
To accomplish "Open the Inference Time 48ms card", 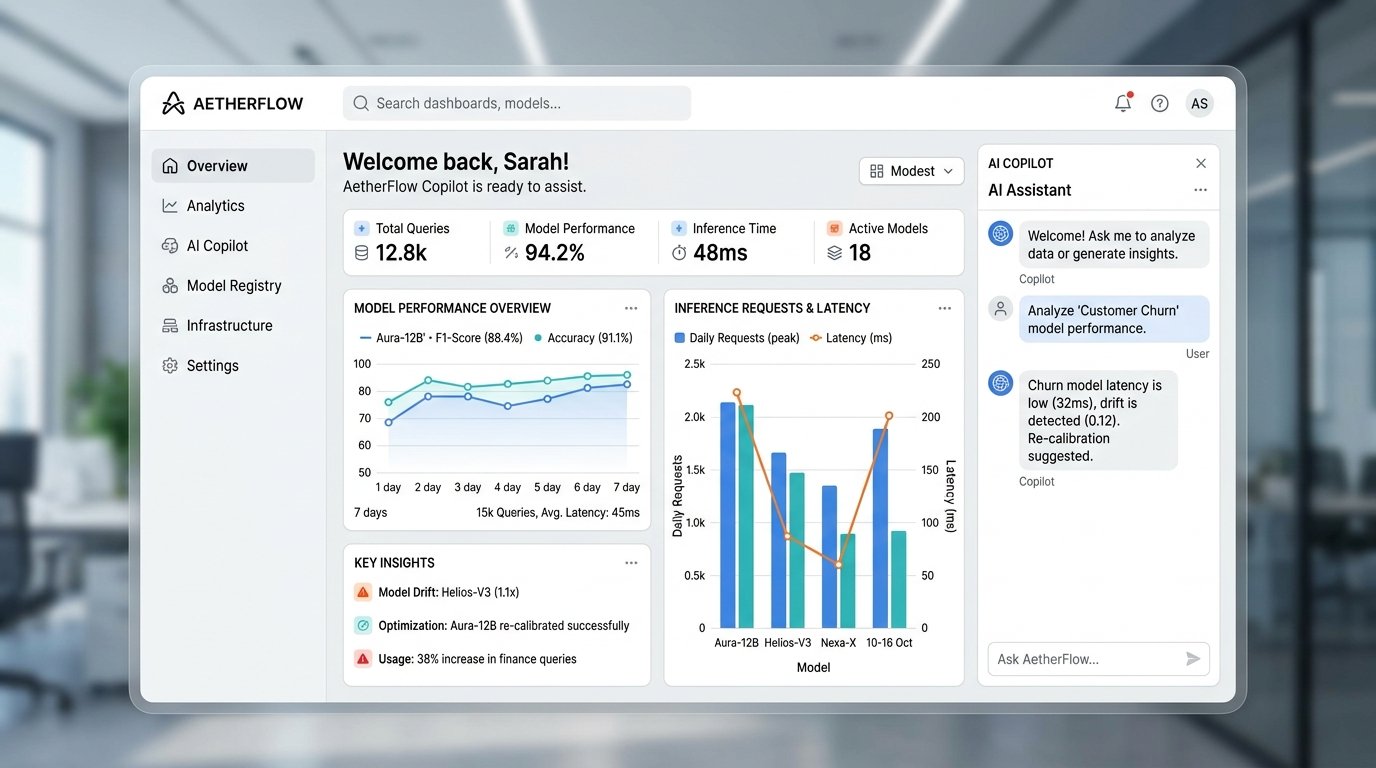I will (736, 242).
